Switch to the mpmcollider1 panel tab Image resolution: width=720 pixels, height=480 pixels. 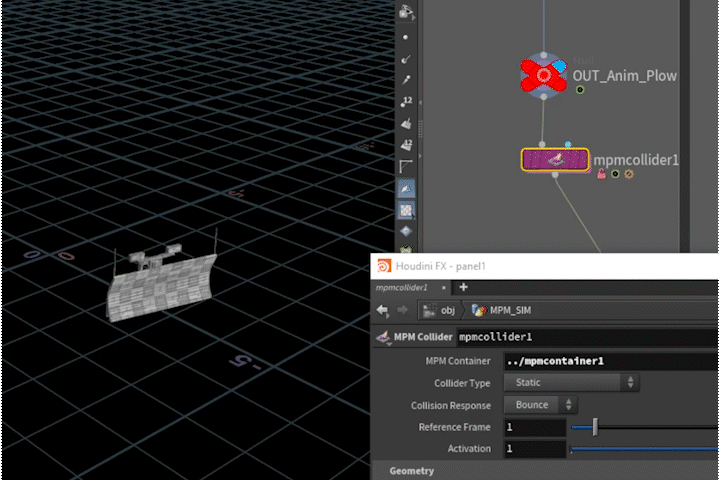point(401,288)
